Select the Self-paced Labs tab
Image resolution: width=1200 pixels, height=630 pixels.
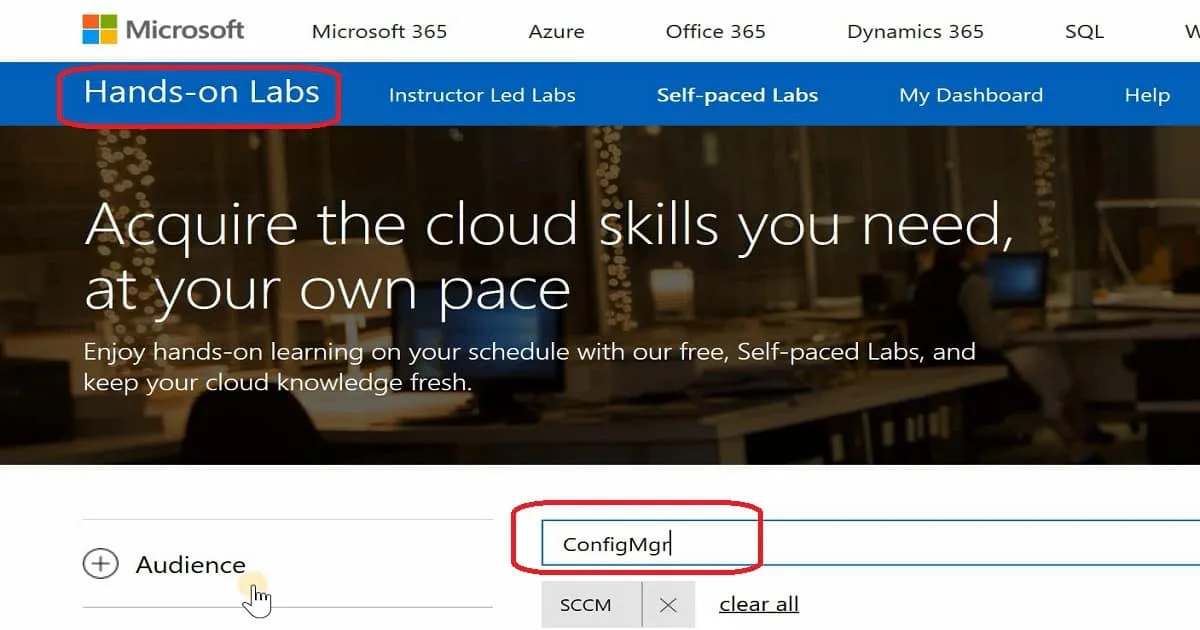[737, 95]
